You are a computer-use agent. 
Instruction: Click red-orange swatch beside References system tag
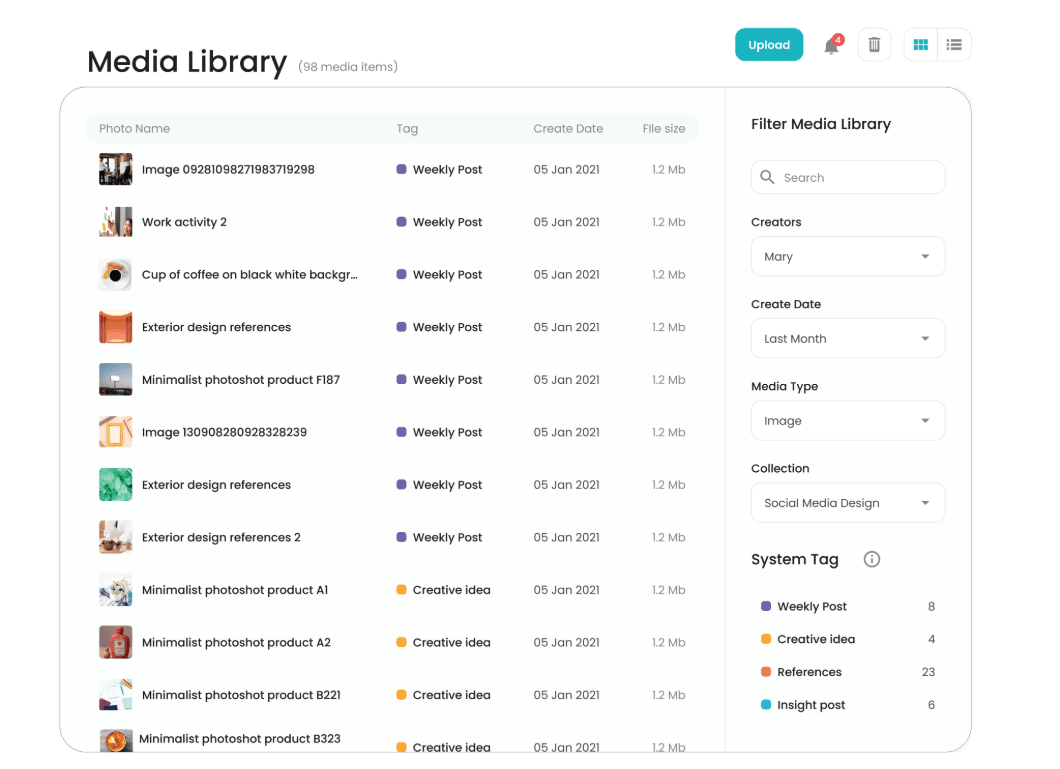(x=766, y=672)
